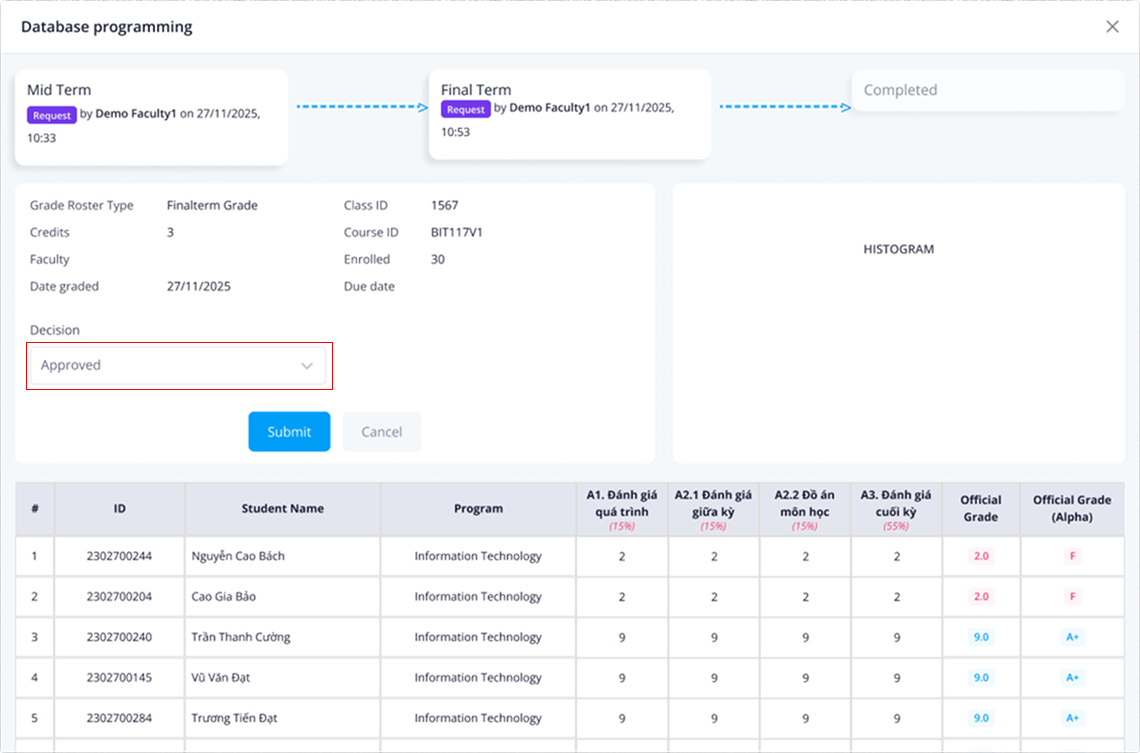This screenshot has width=1140, height=753.
Task: Click the chevron arrow in Decision field
Action: [x=307, y=366]
